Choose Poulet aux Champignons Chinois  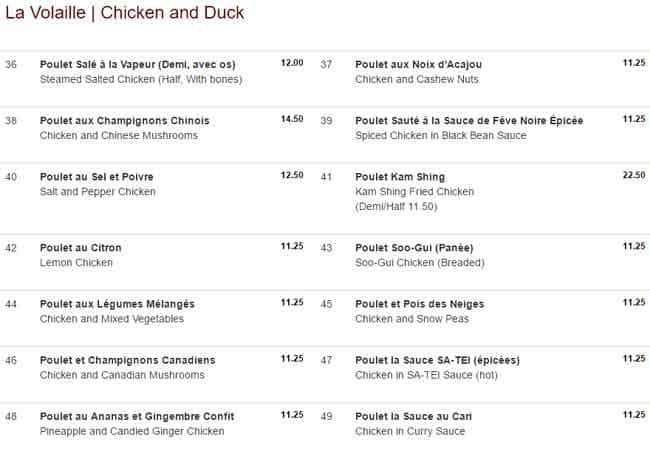[x=124, y=121]
